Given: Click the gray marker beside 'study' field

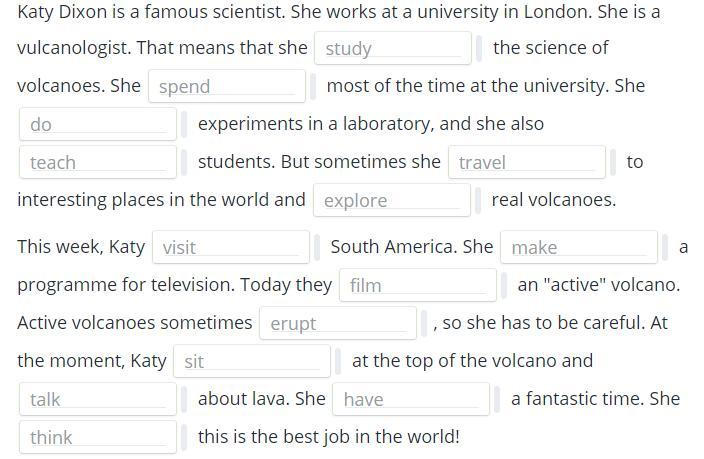Looking at the screenshot, I should (x=479, y=49).
